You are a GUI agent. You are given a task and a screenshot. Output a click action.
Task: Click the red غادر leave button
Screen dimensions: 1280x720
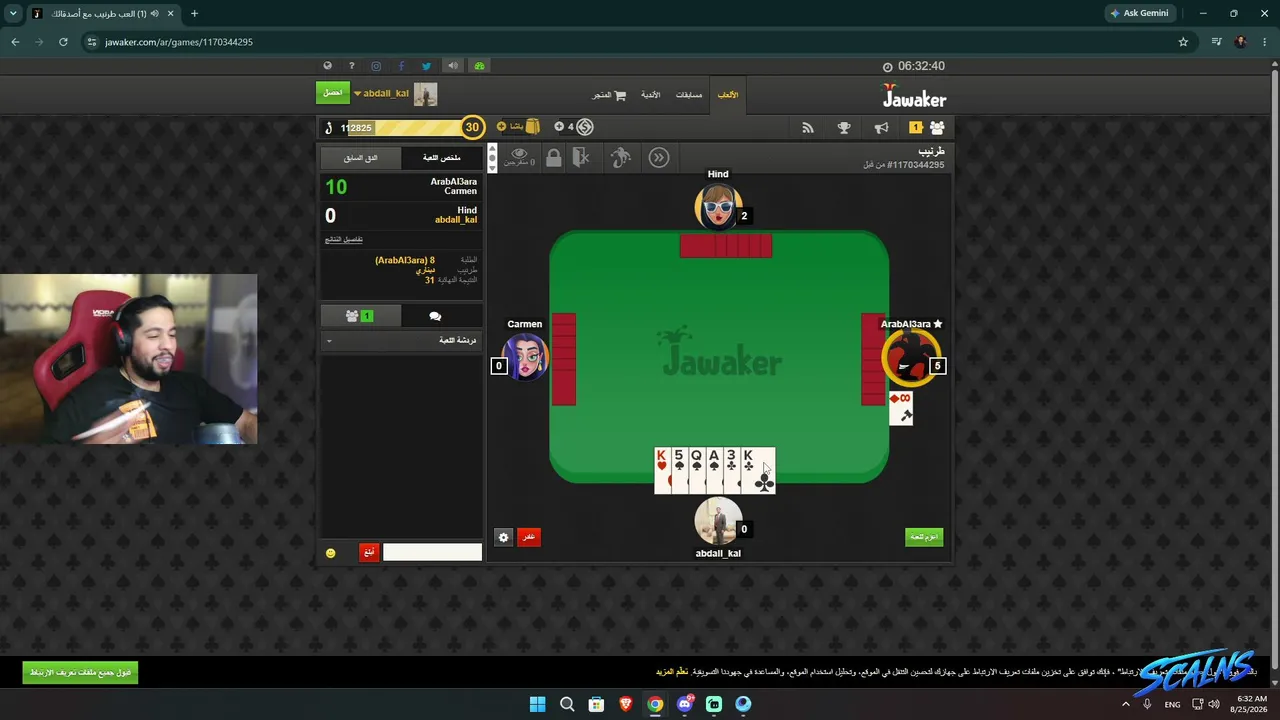pos(528,537)
